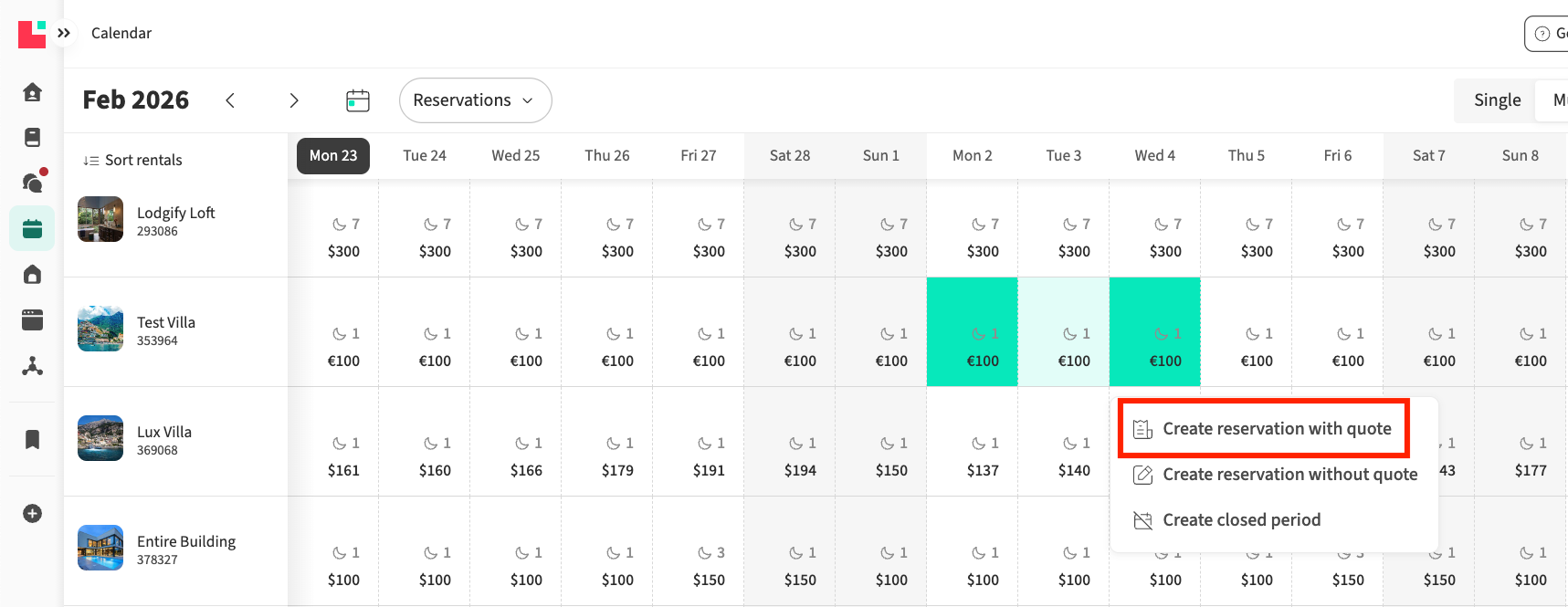Open the inbox chat icon with notification
The width and height of the screenshot is (1568, 607).
point(32,183)
